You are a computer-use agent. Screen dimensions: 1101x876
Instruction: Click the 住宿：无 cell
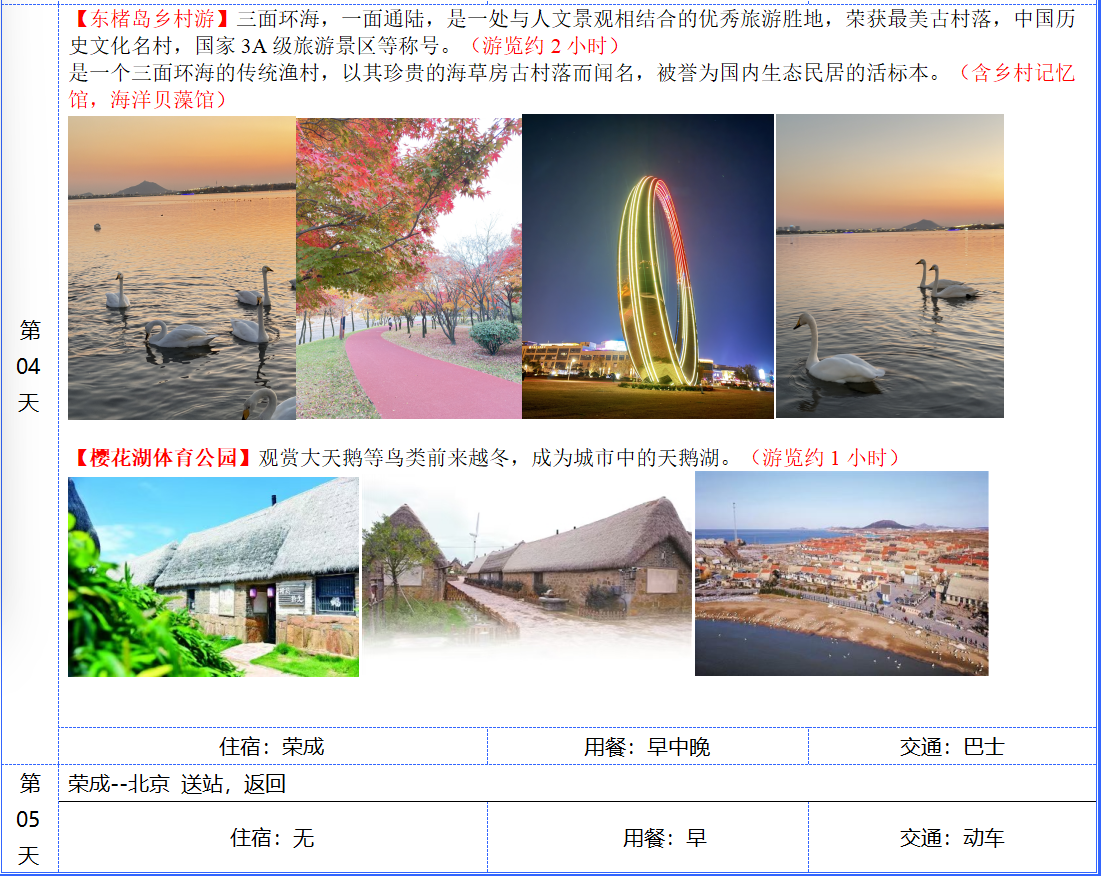[272, 838]
